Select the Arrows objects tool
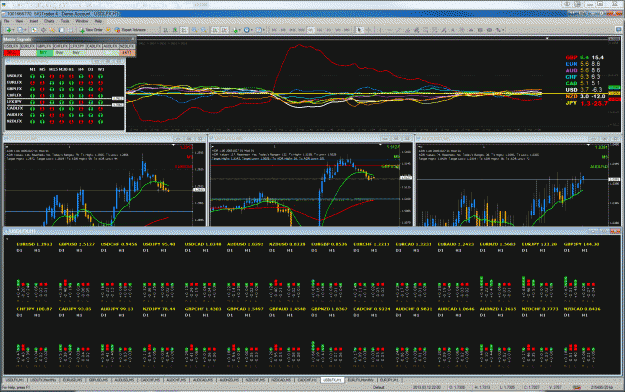The height and width of the screenshot is (392, 625). 498,30
